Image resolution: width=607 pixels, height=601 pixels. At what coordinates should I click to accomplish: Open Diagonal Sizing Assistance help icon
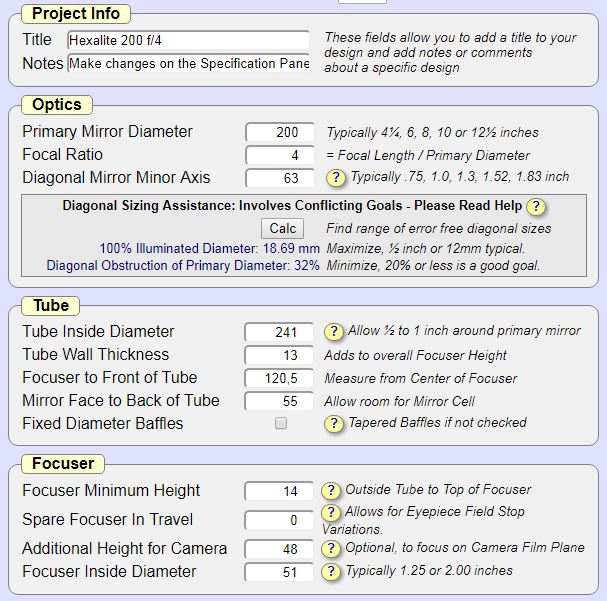click(537, 207)
